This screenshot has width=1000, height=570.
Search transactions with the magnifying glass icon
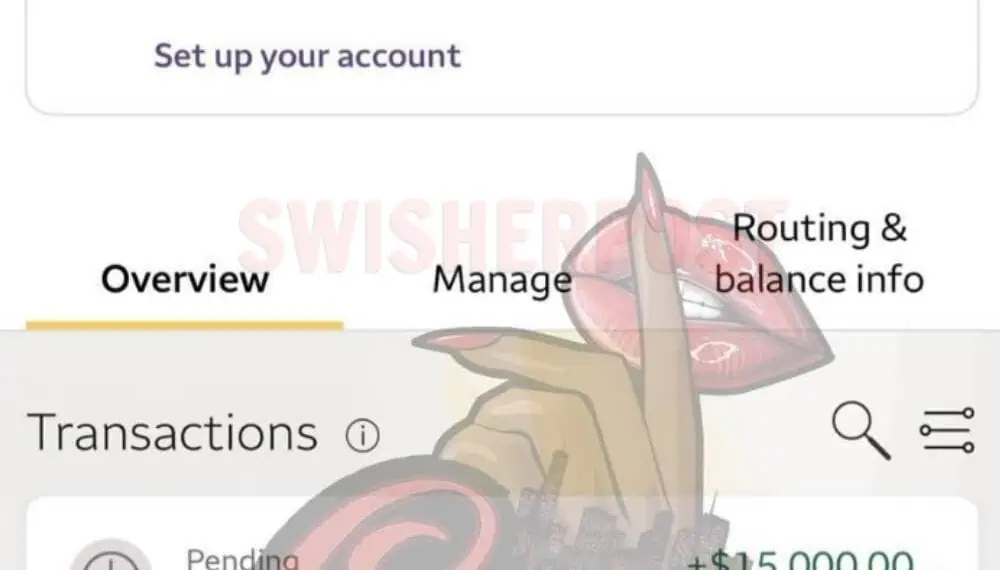pos(861,430)
